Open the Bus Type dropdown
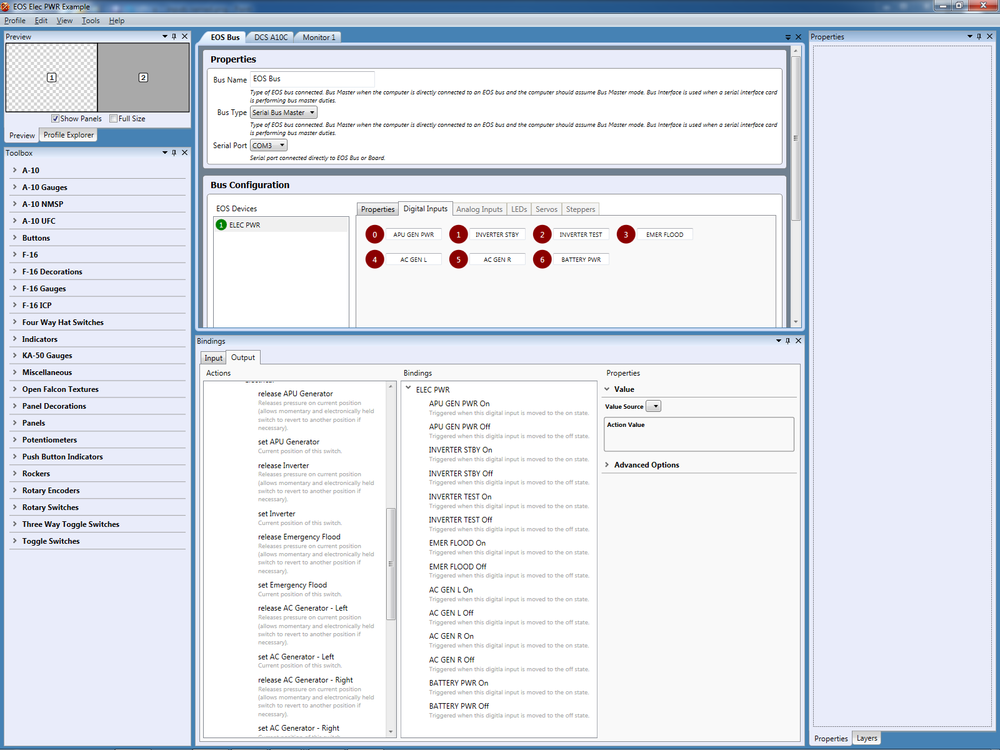The image size is (1000, 750). [x=283, y=112]
